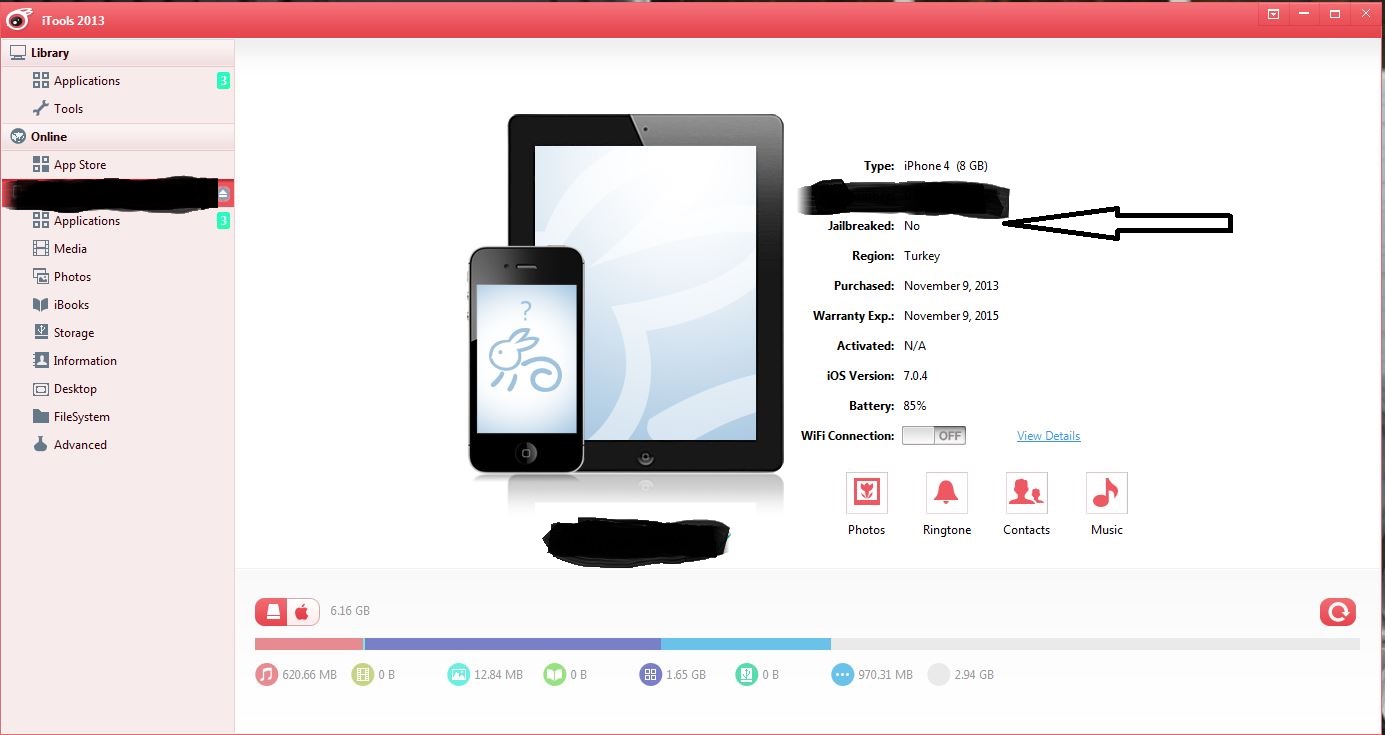The image size is (1385, 735).
Task: Toggle the WiFi Connection switch on
Action: click(x=933, y=436)
